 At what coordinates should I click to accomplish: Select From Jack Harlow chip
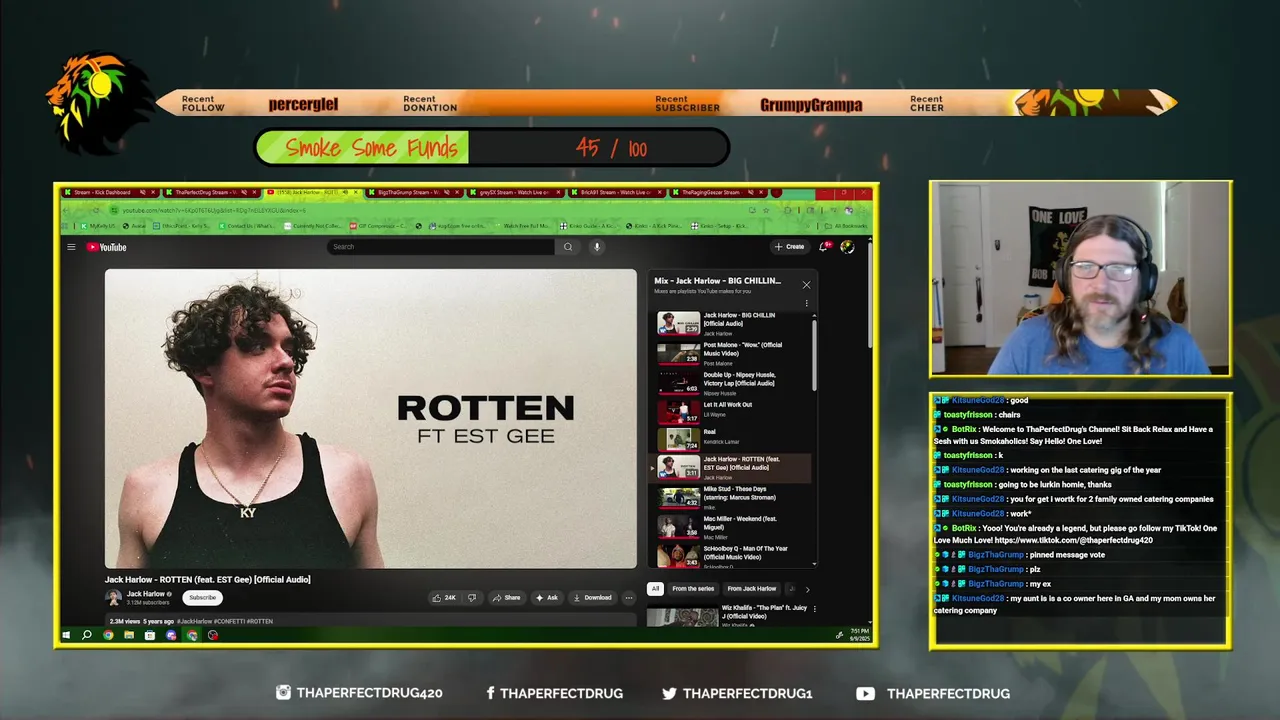click(752, 589)
